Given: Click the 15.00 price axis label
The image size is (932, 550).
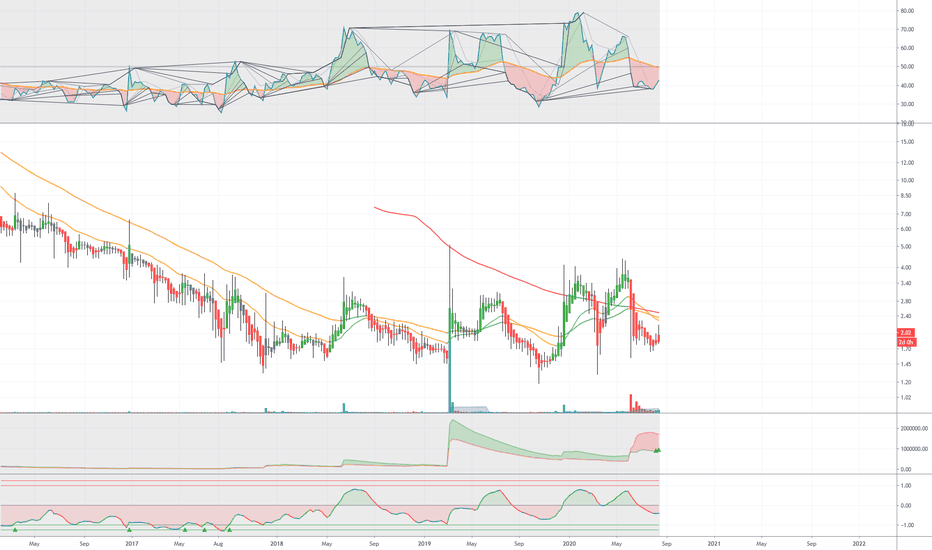Looking at the screenshot, I should point(906,142).
